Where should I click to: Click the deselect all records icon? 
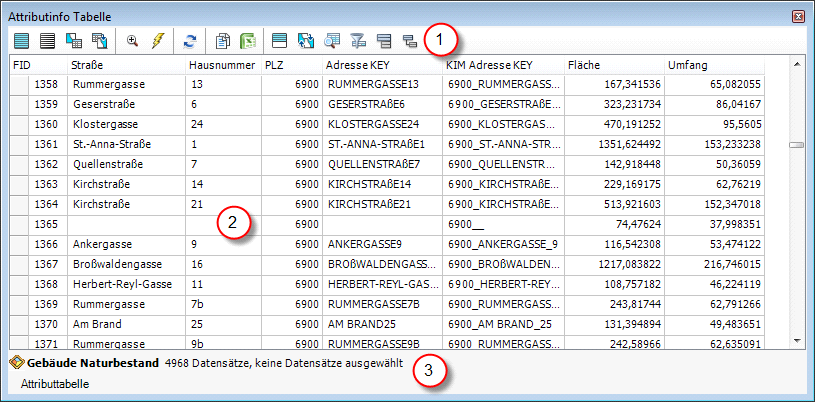point(47,41)
